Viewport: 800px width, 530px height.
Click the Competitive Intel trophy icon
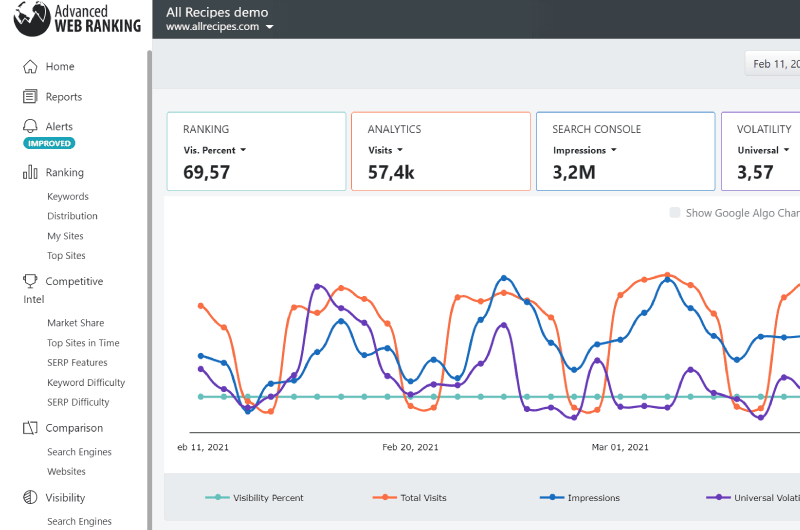coord(30,281)
